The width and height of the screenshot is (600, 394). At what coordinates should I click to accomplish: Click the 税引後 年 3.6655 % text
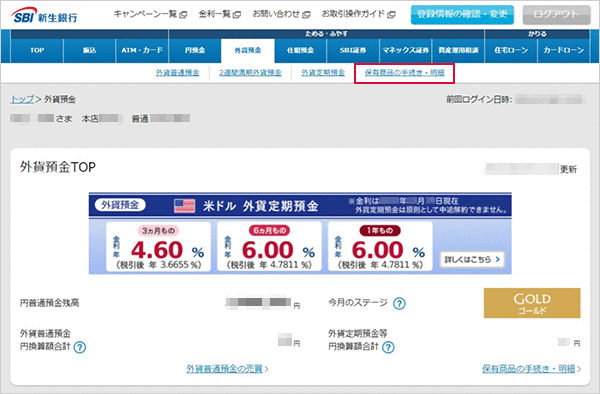tap(158, 265)
